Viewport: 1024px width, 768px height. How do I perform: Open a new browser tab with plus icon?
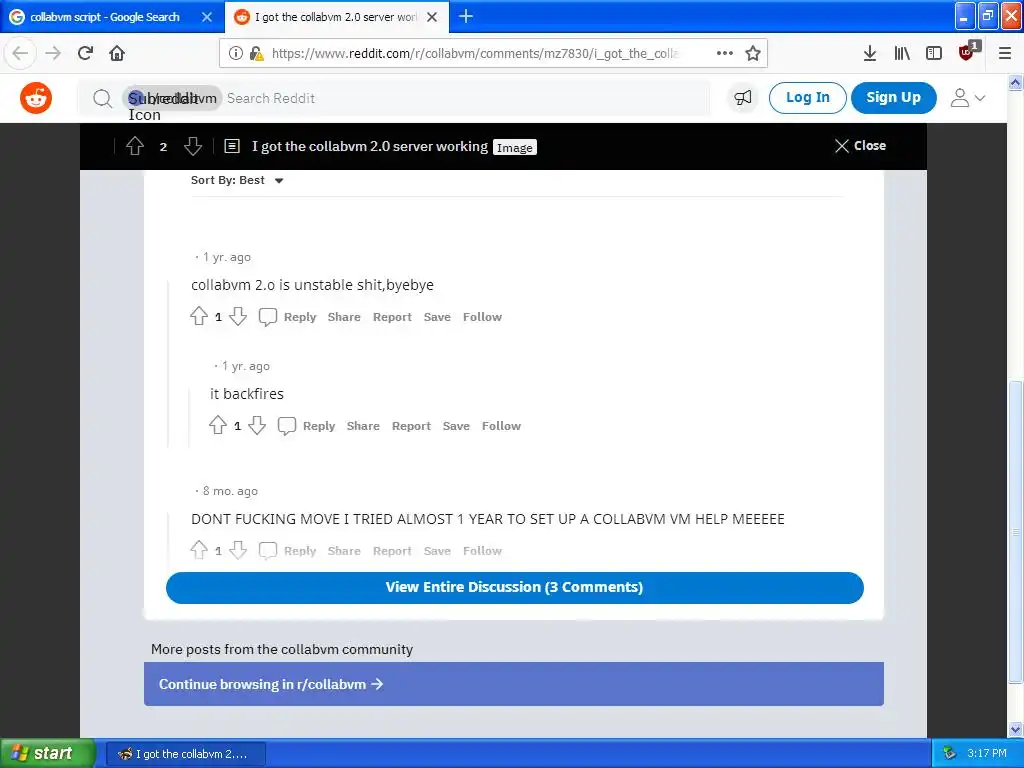click(x=466, y=16)
